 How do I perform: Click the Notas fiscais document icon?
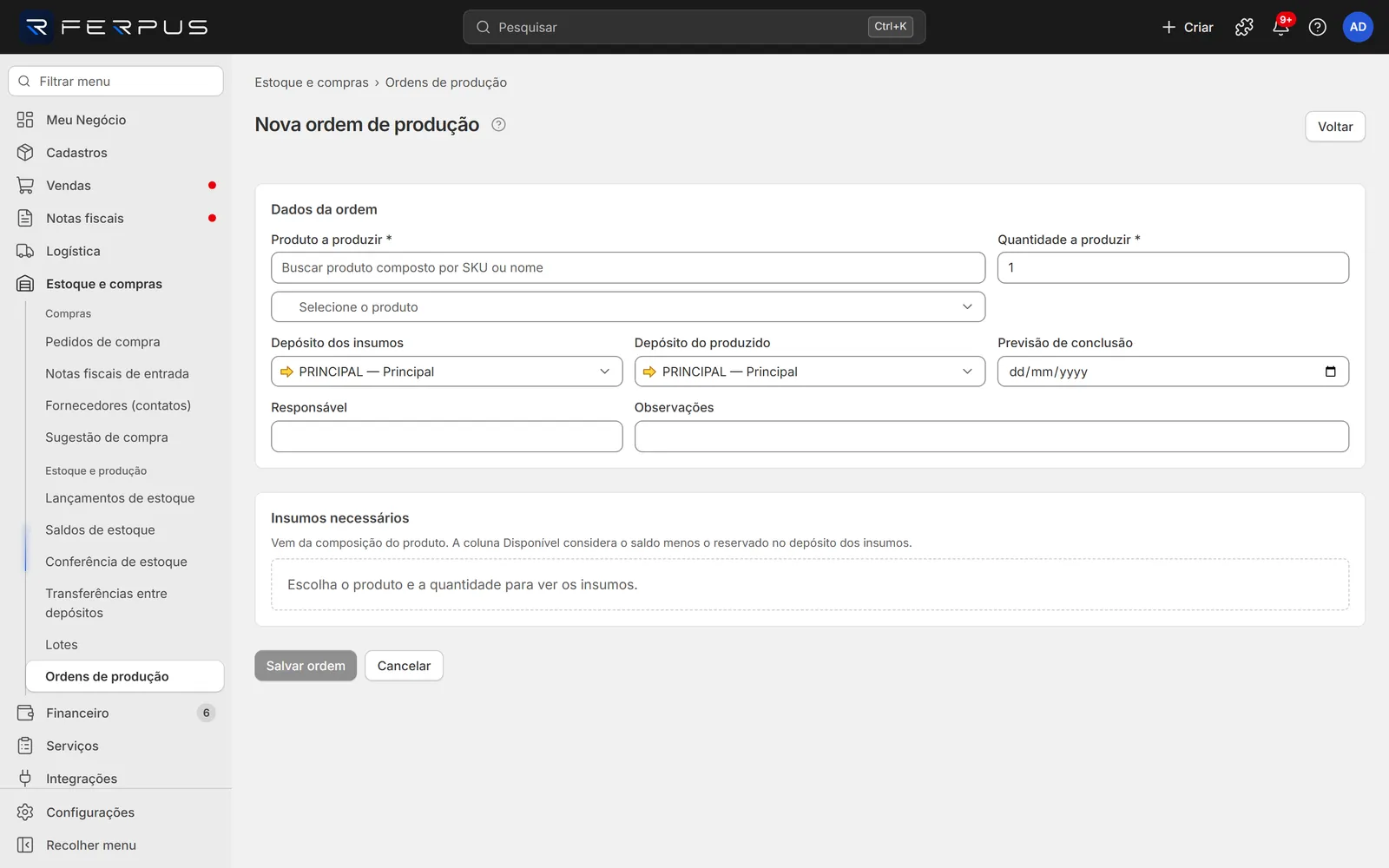25,218
